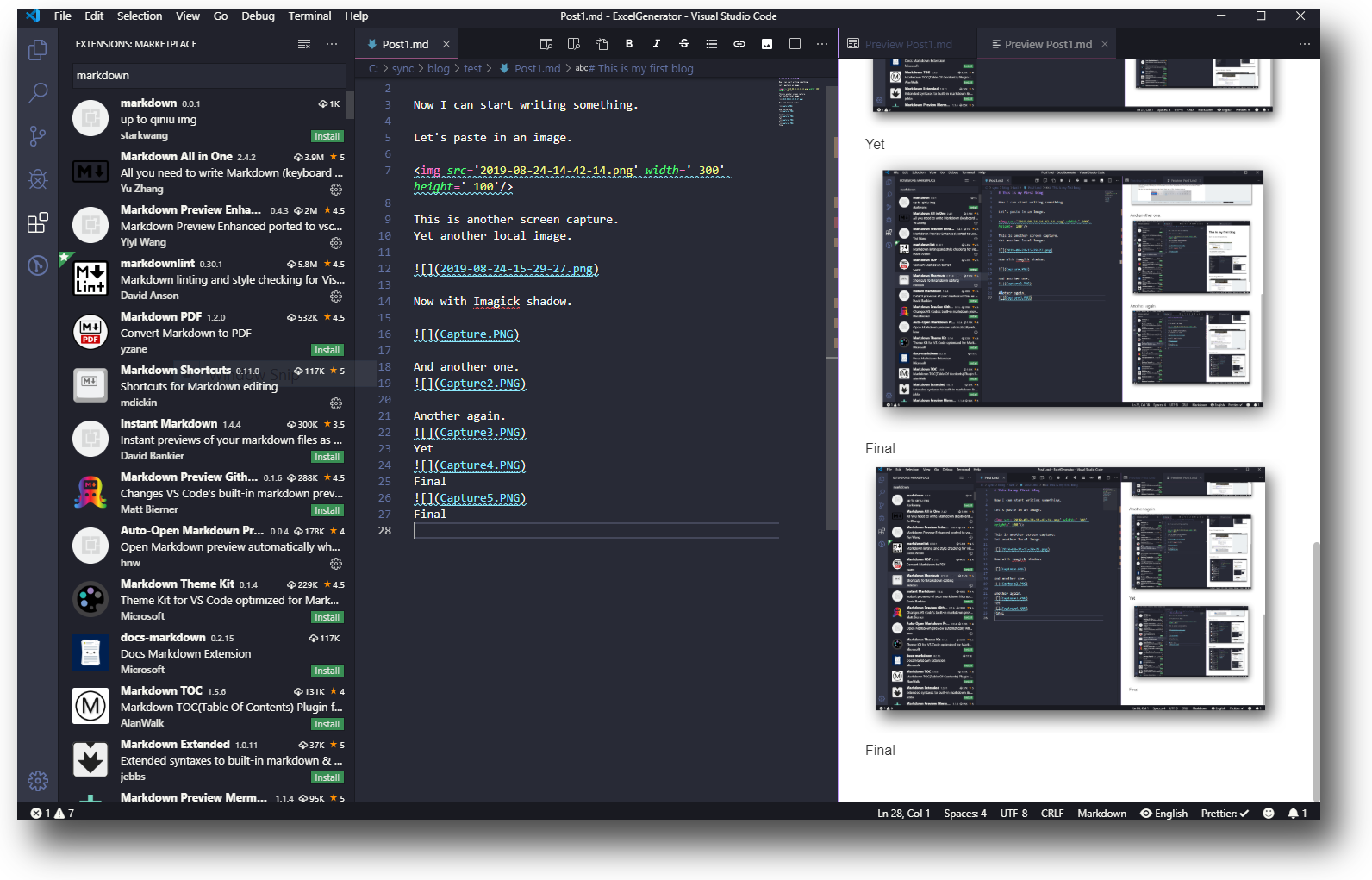The image size is (1372, 880).
Task: Split the editor to the right
Action: pos(795,44)
